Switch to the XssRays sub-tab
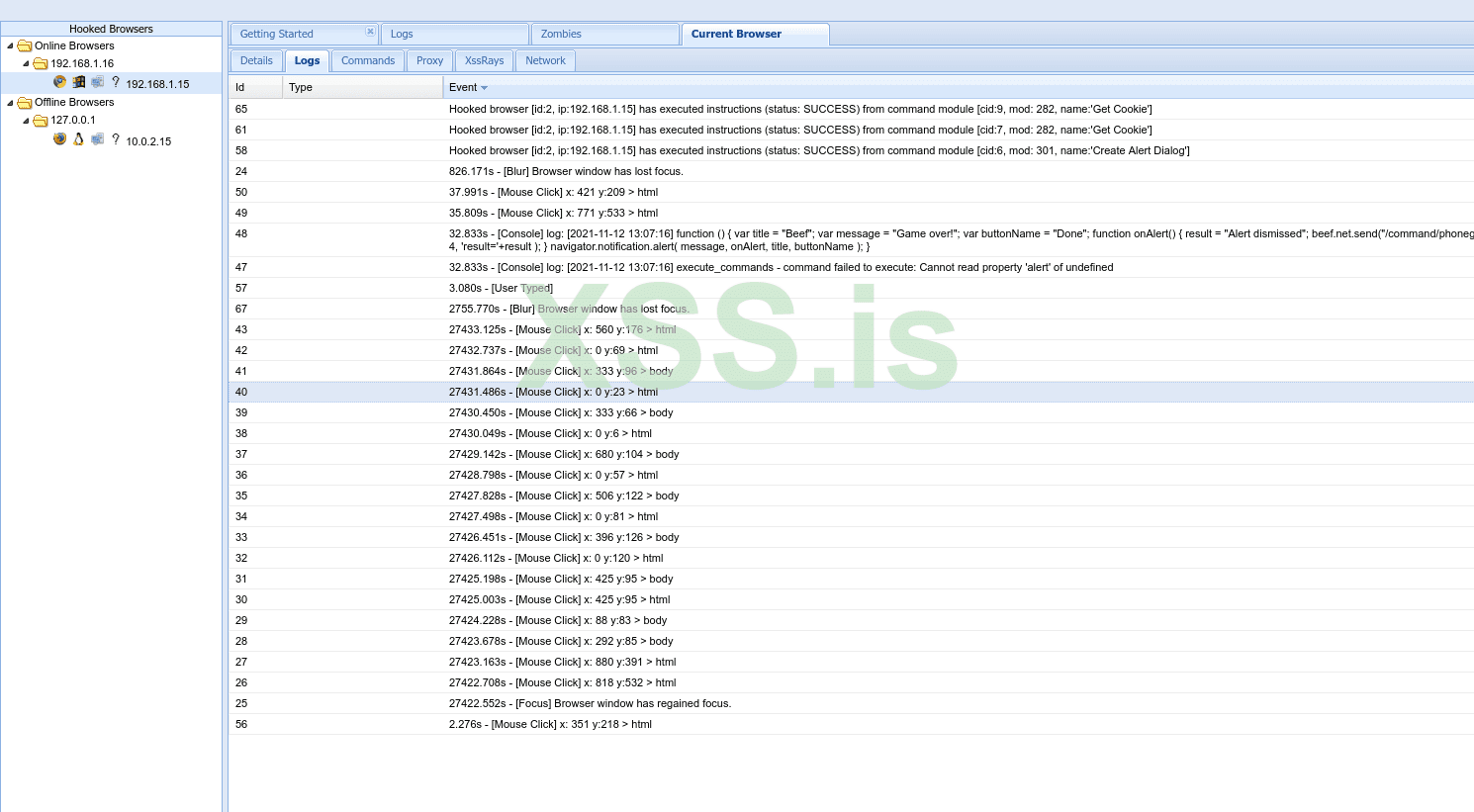 pos(485,60)
